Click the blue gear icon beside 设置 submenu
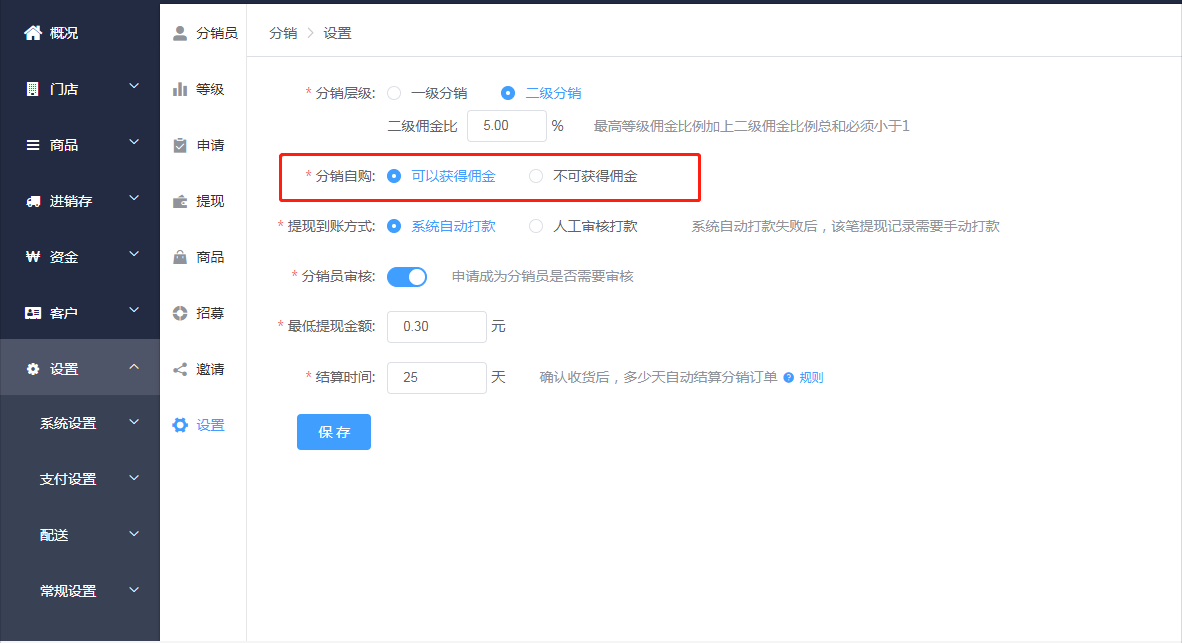The image size is (1182, 643). pyautogui.click(x=179, y=424)
